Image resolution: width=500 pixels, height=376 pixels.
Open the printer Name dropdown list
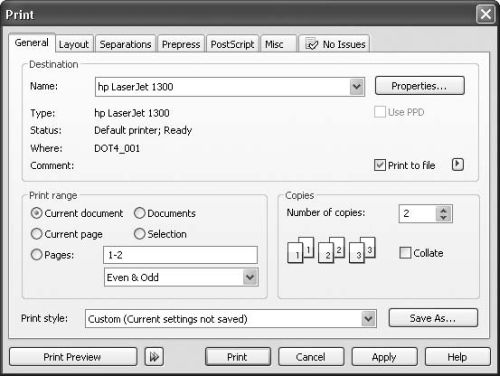click(357, 87)
